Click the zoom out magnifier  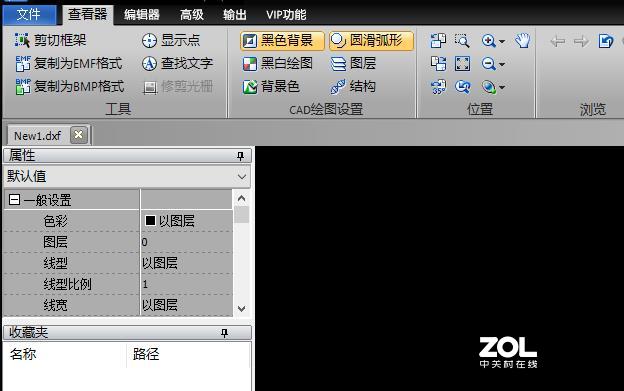(488, 64)
